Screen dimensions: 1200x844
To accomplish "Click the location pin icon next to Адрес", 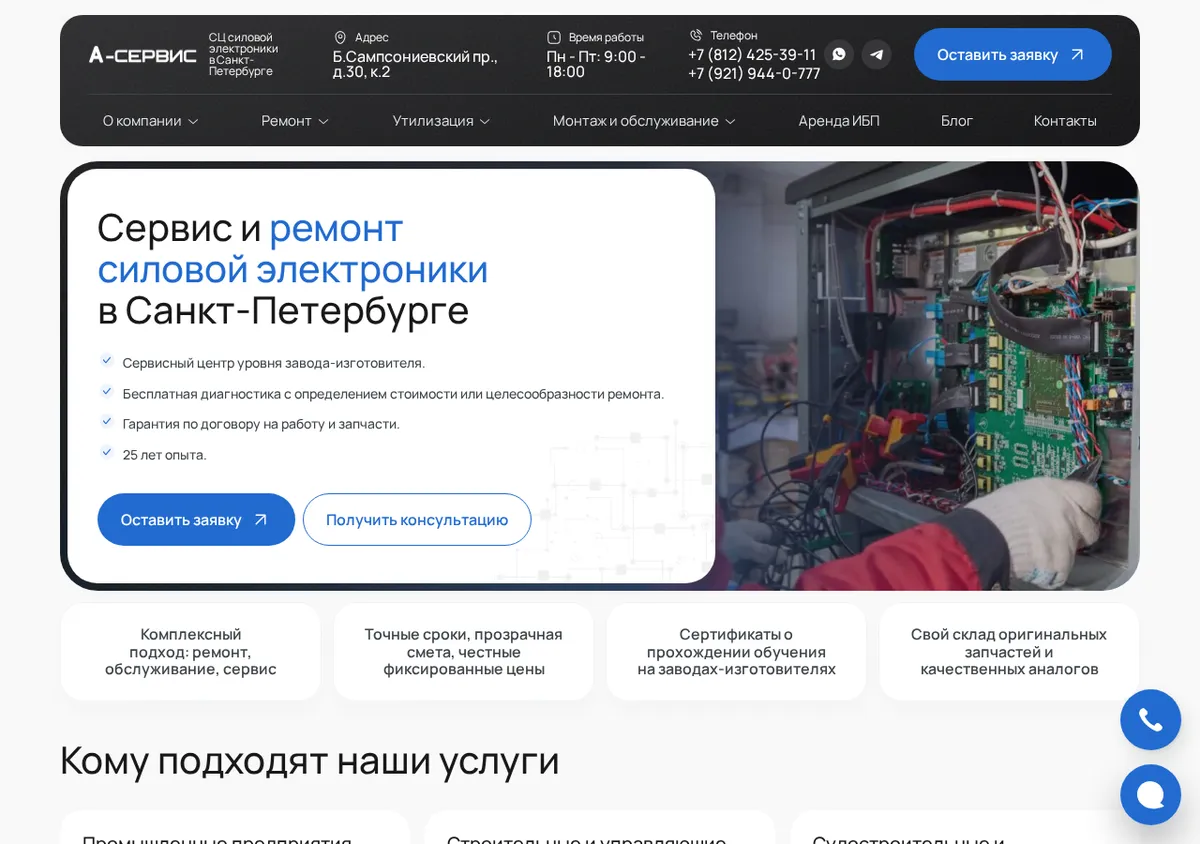I will [340, 37].
